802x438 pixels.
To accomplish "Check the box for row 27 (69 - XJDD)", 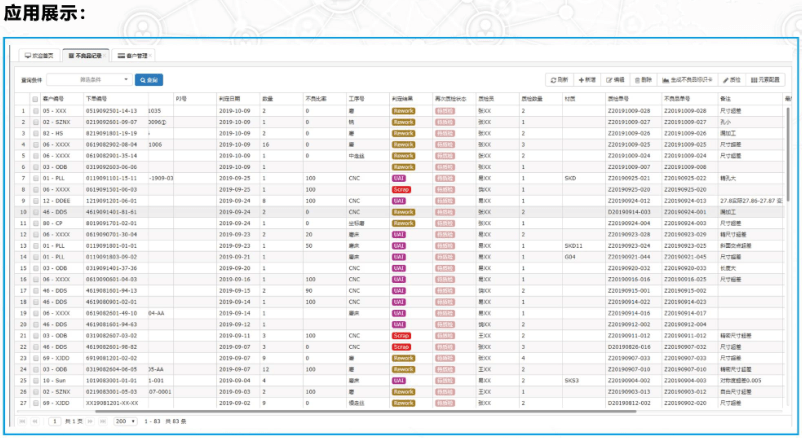I will 35,403.
